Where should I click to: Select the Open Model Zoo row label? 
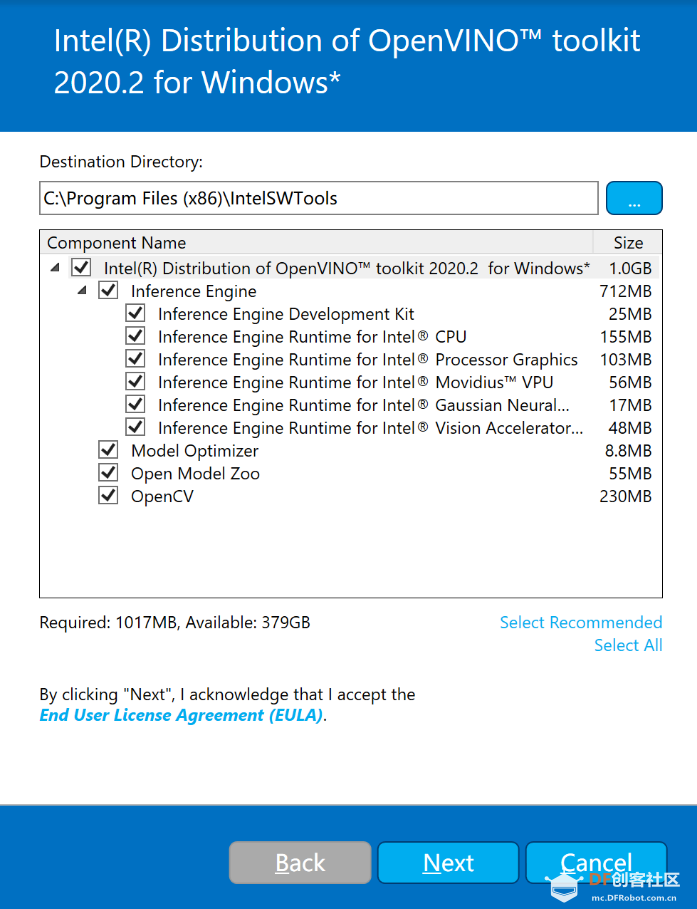coord(195,473)
